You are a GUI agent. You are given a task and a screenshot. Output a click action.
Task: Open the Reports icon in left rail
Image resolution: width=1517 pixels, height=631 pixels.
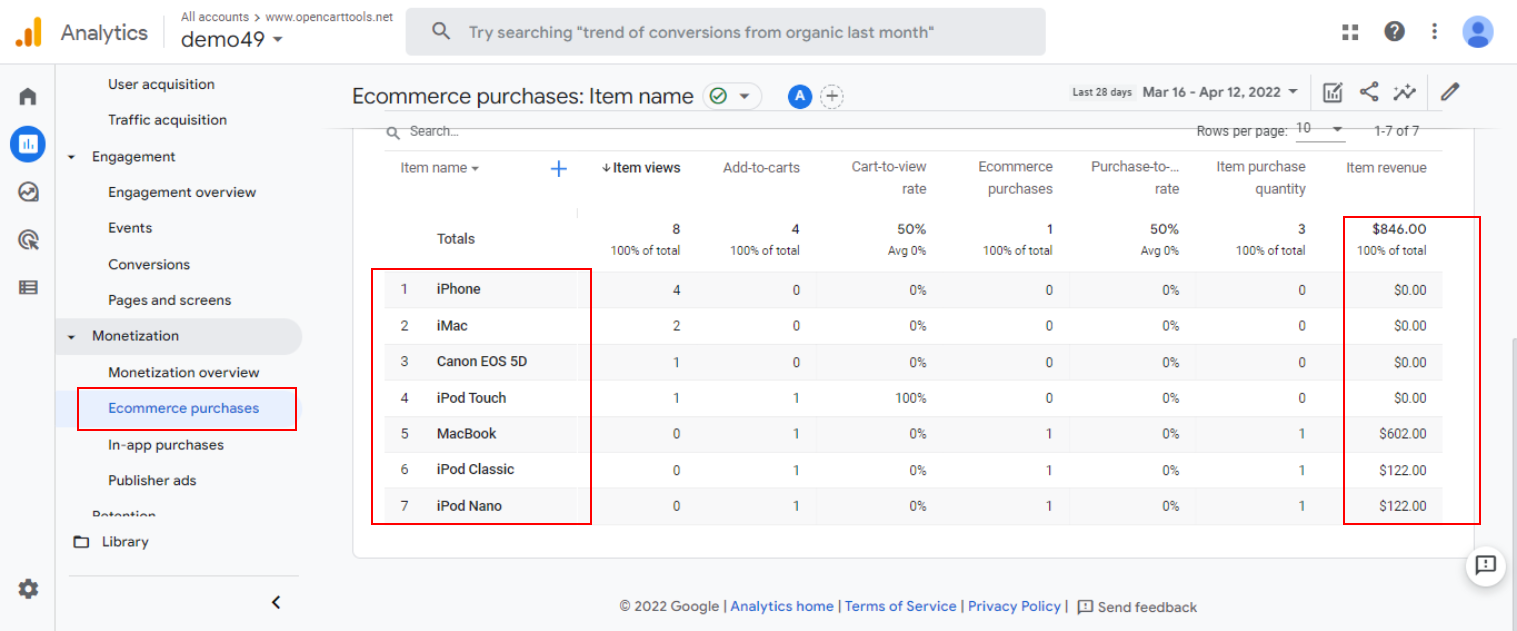tap(28, 144)
